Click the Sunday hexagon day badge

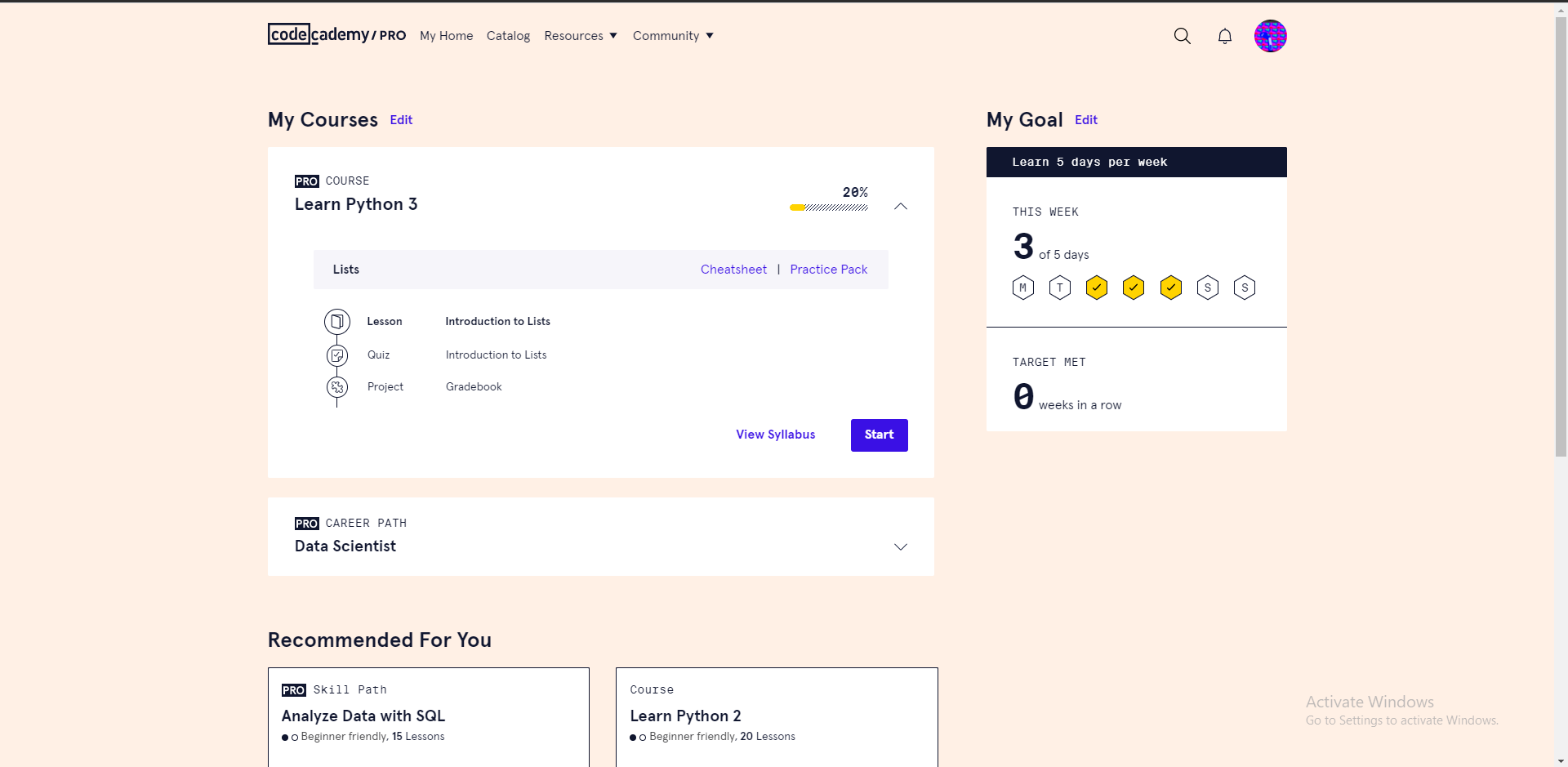pos(1245,288)
